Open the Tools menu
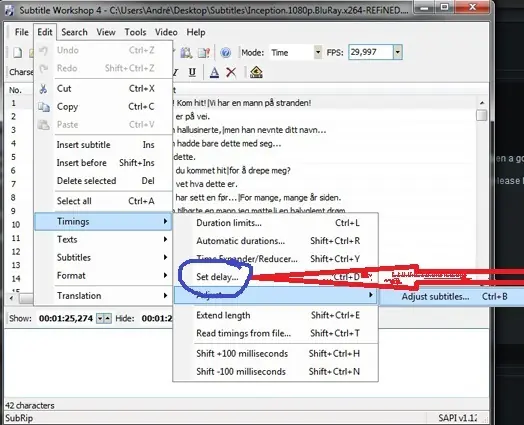 pyautogui.click(x=135, y=32)
